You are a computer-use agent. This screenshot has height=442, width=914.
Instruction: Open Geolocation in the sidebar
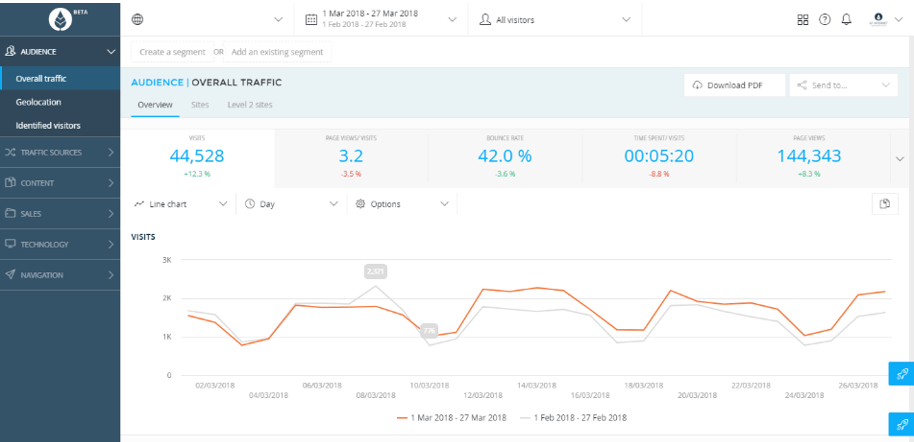(39, 102)
